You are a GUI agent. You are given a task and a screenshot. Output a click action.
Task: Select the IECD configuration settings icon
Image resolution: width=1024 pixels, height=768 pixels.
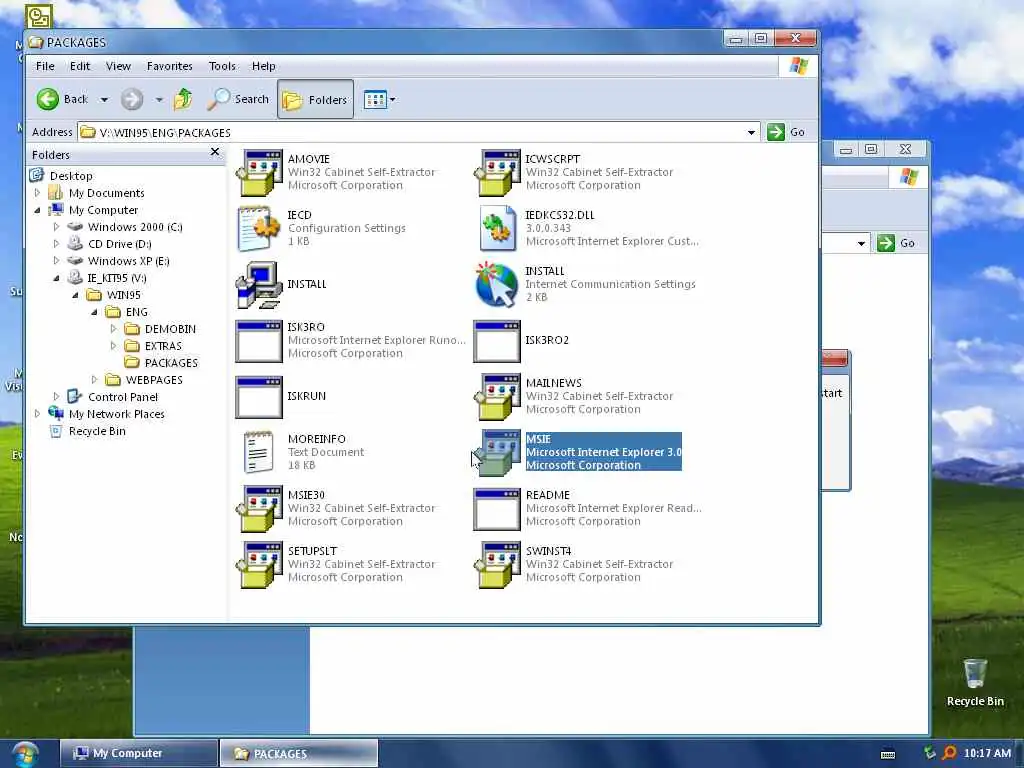259,229
